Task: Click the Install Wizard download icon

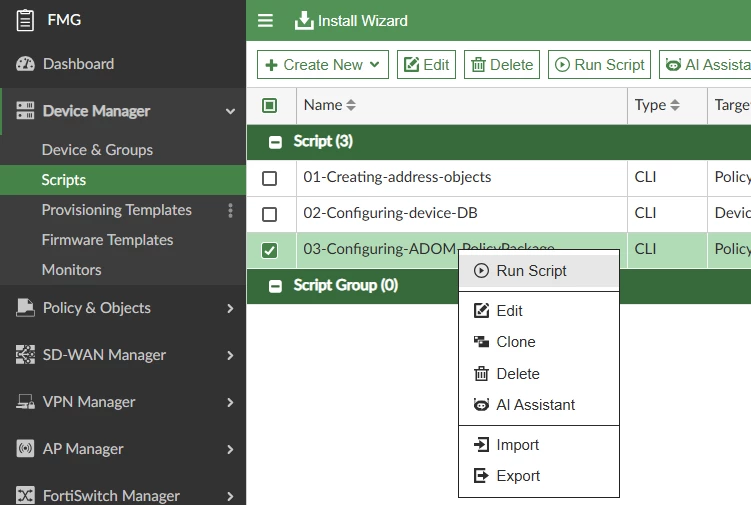Action: click(x=304, y=21)
